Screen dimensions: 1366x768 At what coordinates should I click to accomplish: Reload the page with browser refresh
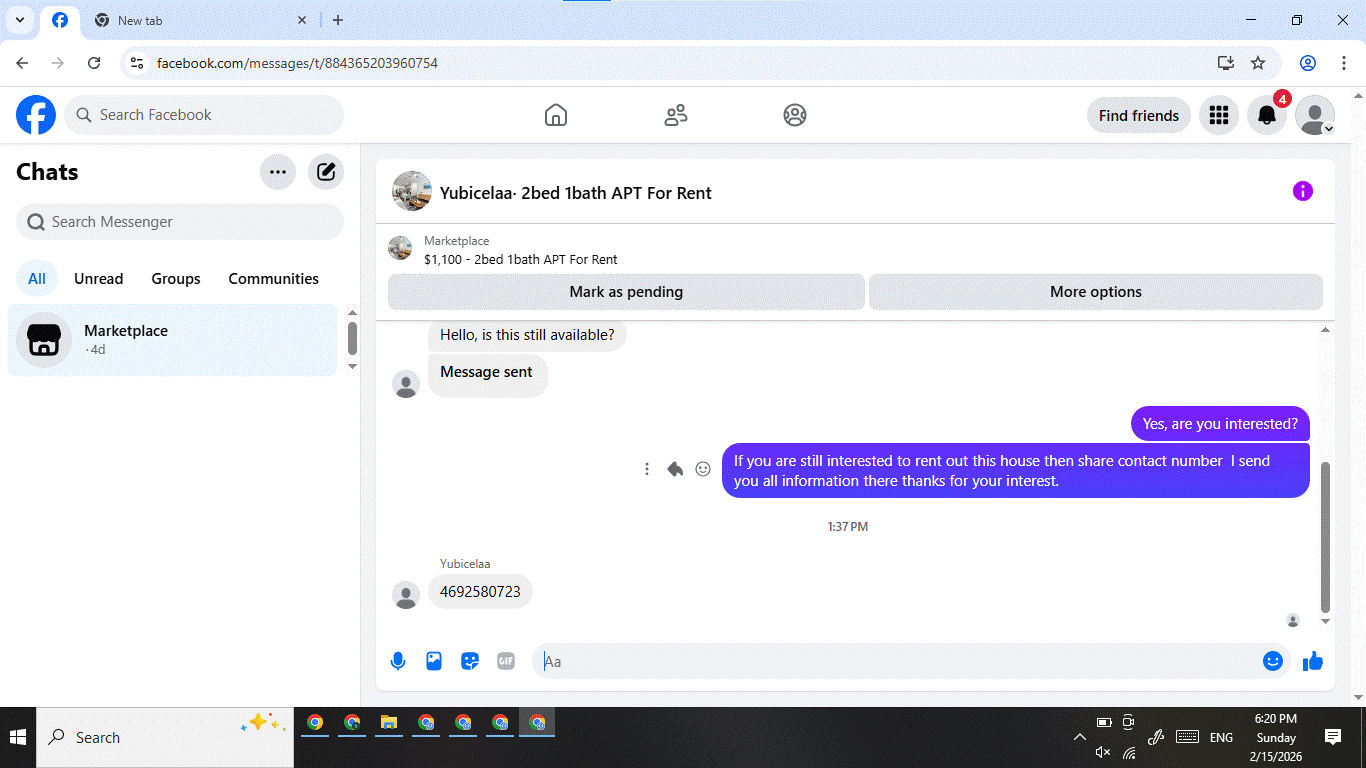coord(94,63)
